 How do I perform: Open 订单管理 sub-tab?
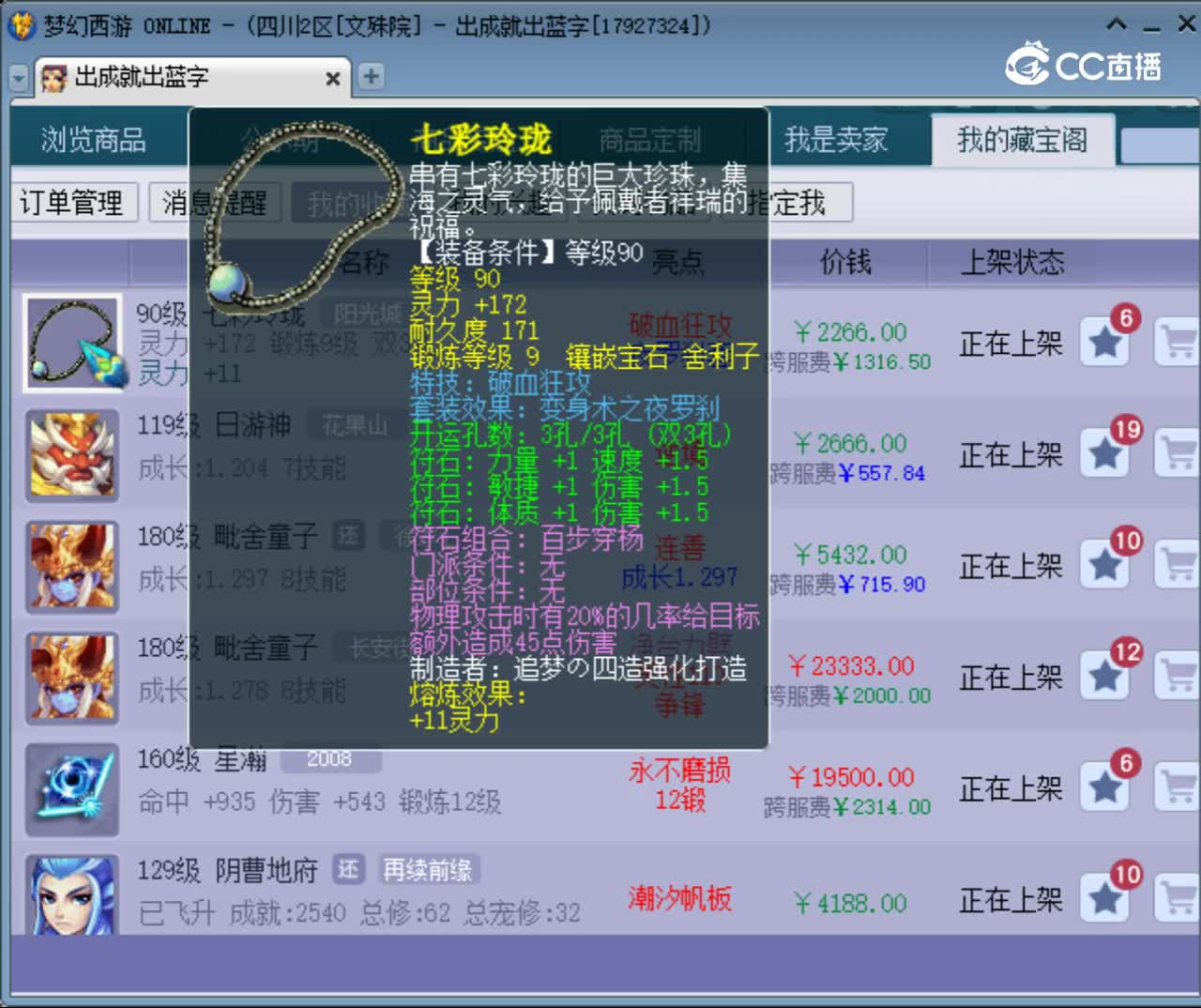coord(71,202)
